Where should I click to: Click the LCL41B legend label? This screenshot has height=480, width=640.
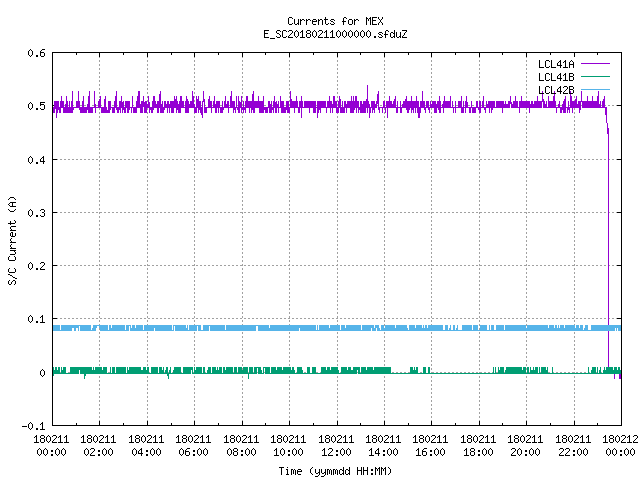click(556, 77)
